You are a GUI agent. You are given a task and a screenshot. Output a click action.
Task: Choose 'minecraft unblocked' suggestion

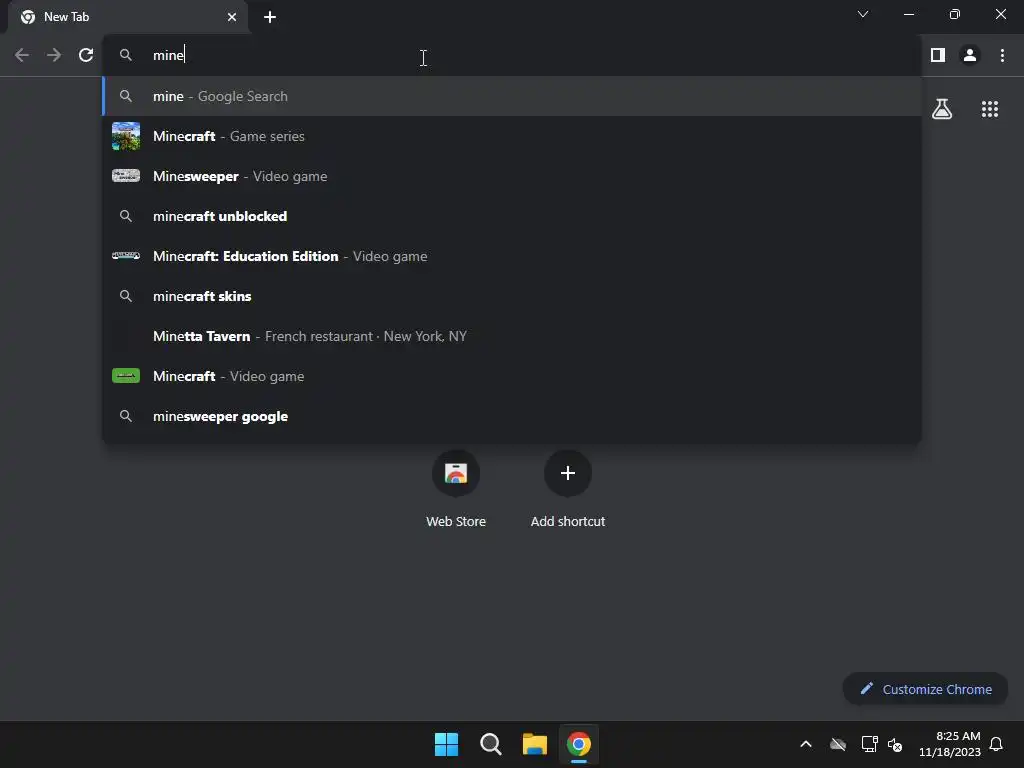pos(511,216)
